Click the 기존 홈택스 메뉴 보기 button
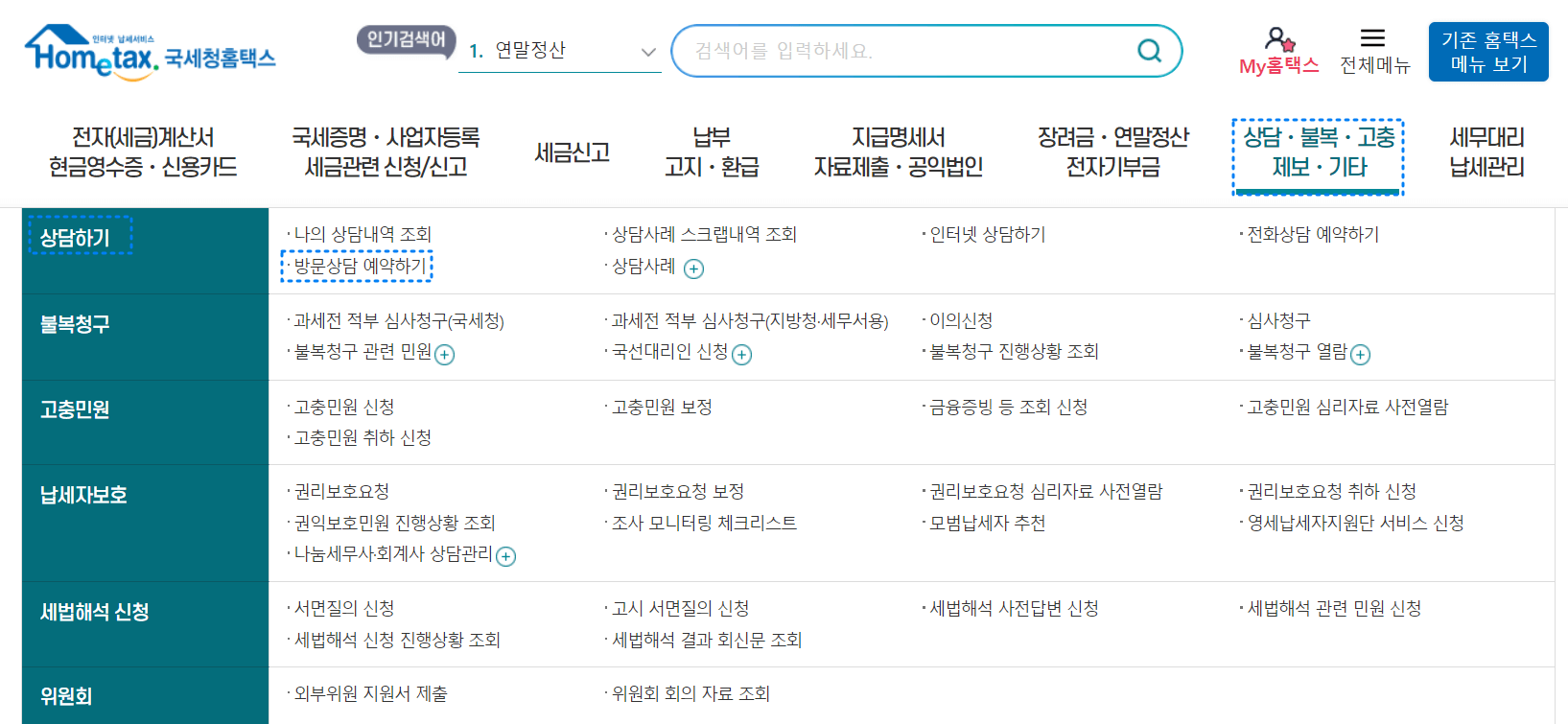The image size is (1568, 724). coord(1486,51)
